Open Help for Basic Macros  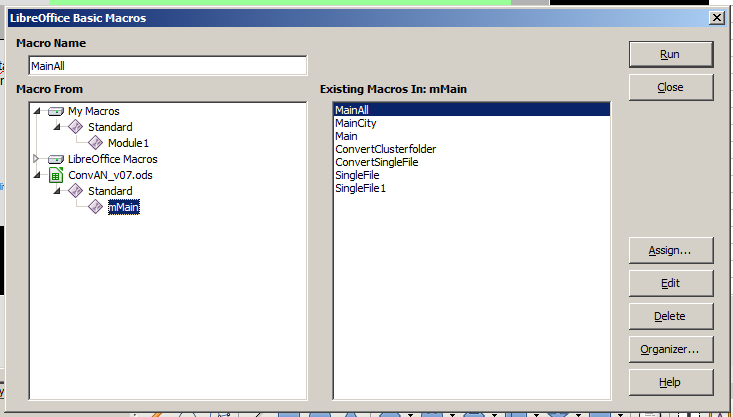[x=671, y=382]
